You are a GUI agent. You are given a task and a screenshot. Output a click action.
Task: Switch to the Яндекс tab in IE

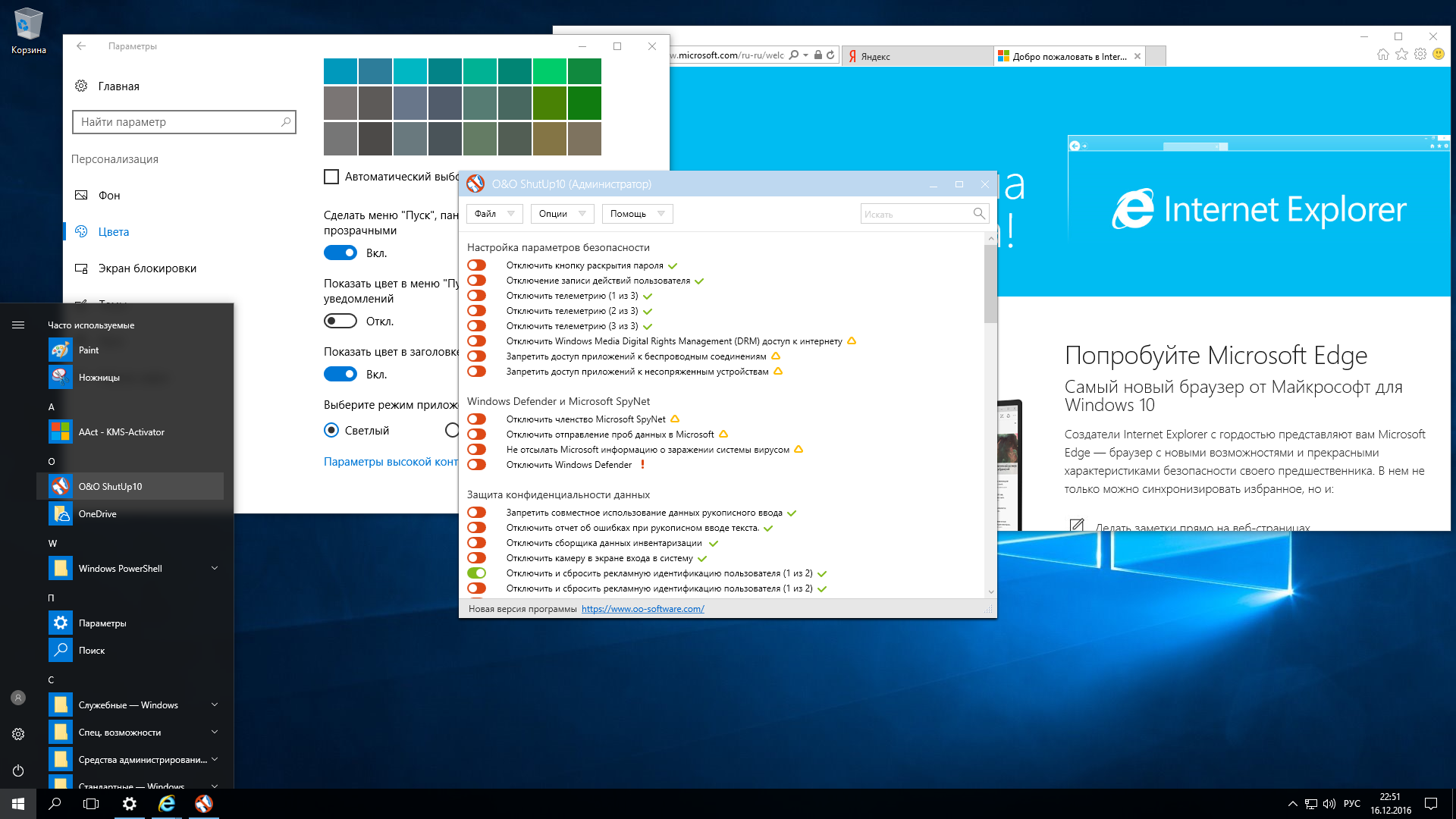(918, 56)
